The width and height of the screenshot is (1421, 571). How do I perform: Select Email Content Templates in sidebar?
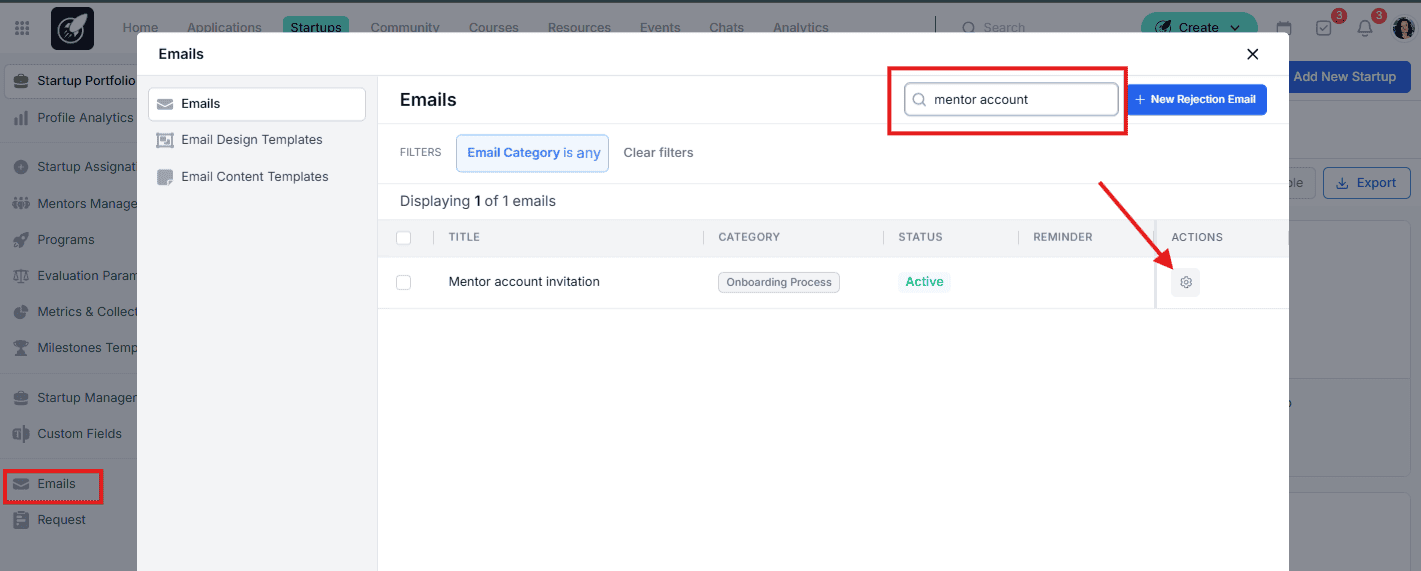254,177
